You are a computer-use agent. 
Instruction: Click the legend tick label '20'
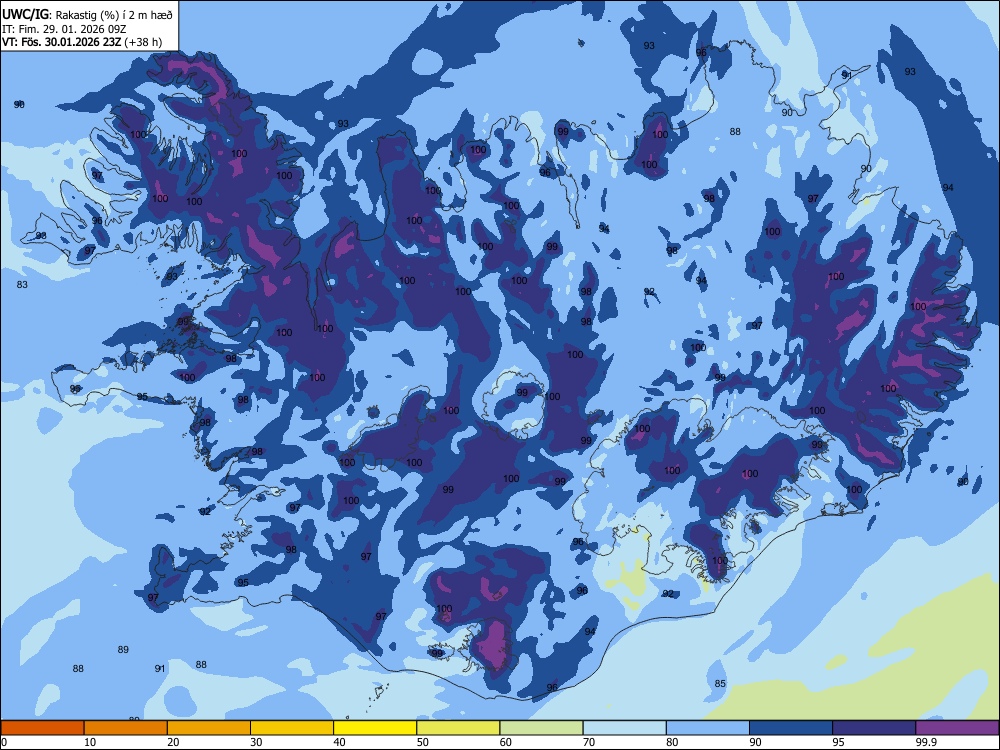coord(173,742)
